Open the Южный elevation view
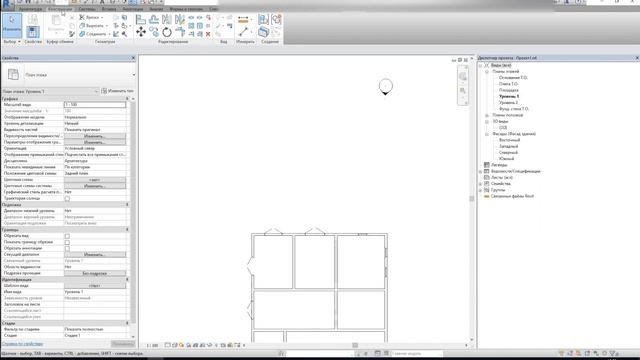This screenshot has width=640, height=360. tap(507, 159)
